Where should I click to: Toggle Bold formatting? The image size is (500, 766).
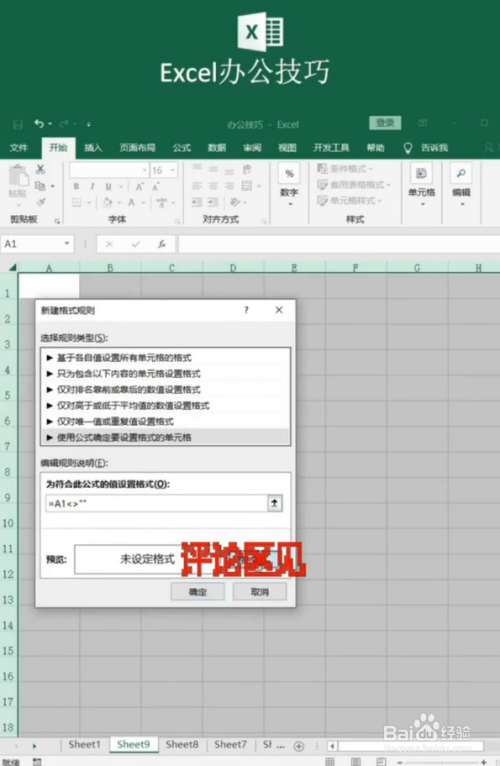(x=76, y=187)
